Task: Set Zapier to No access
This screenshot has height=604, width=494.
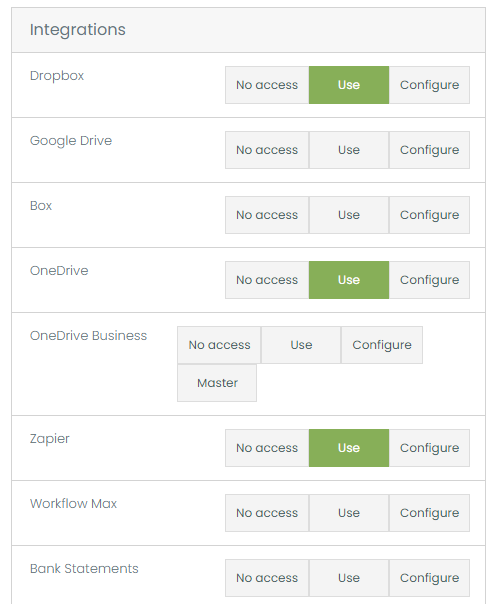Action: click(x=267, y=448)
